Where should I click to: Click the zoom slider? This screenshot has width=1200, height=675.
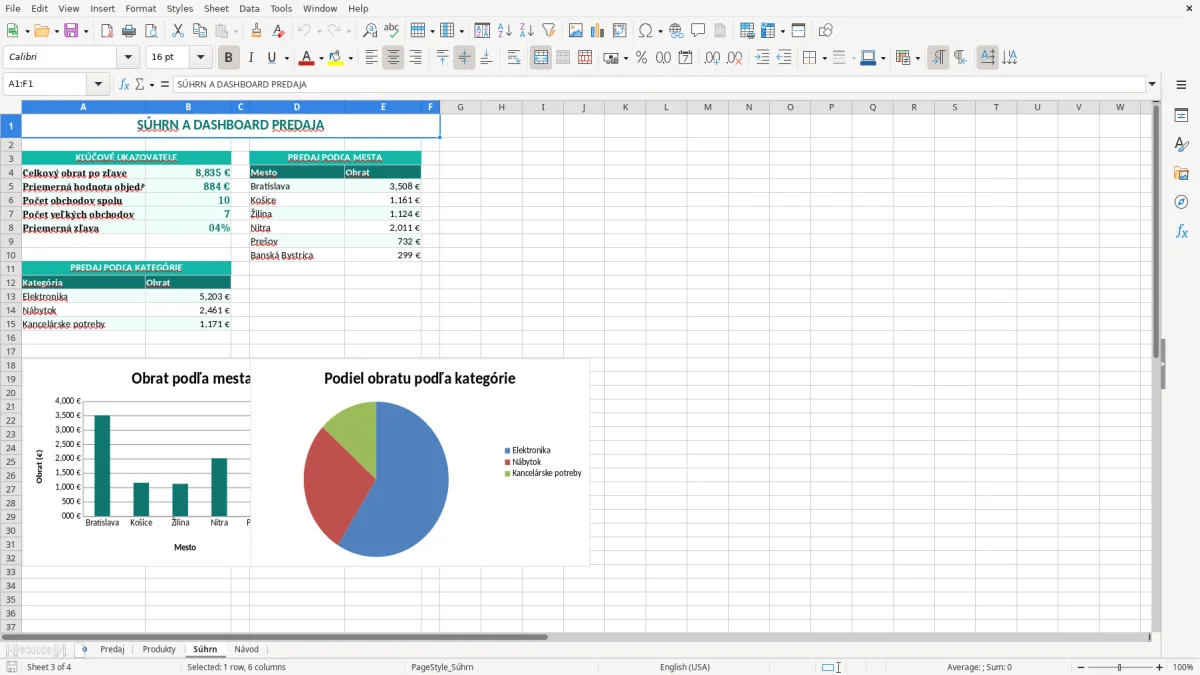click(x=1120, y=667)
